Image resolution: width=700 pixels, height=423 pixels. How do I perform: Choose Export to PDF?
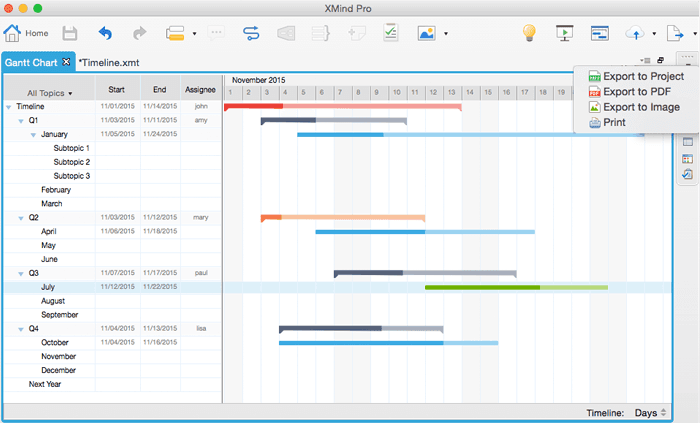click(x=629, y=91)
